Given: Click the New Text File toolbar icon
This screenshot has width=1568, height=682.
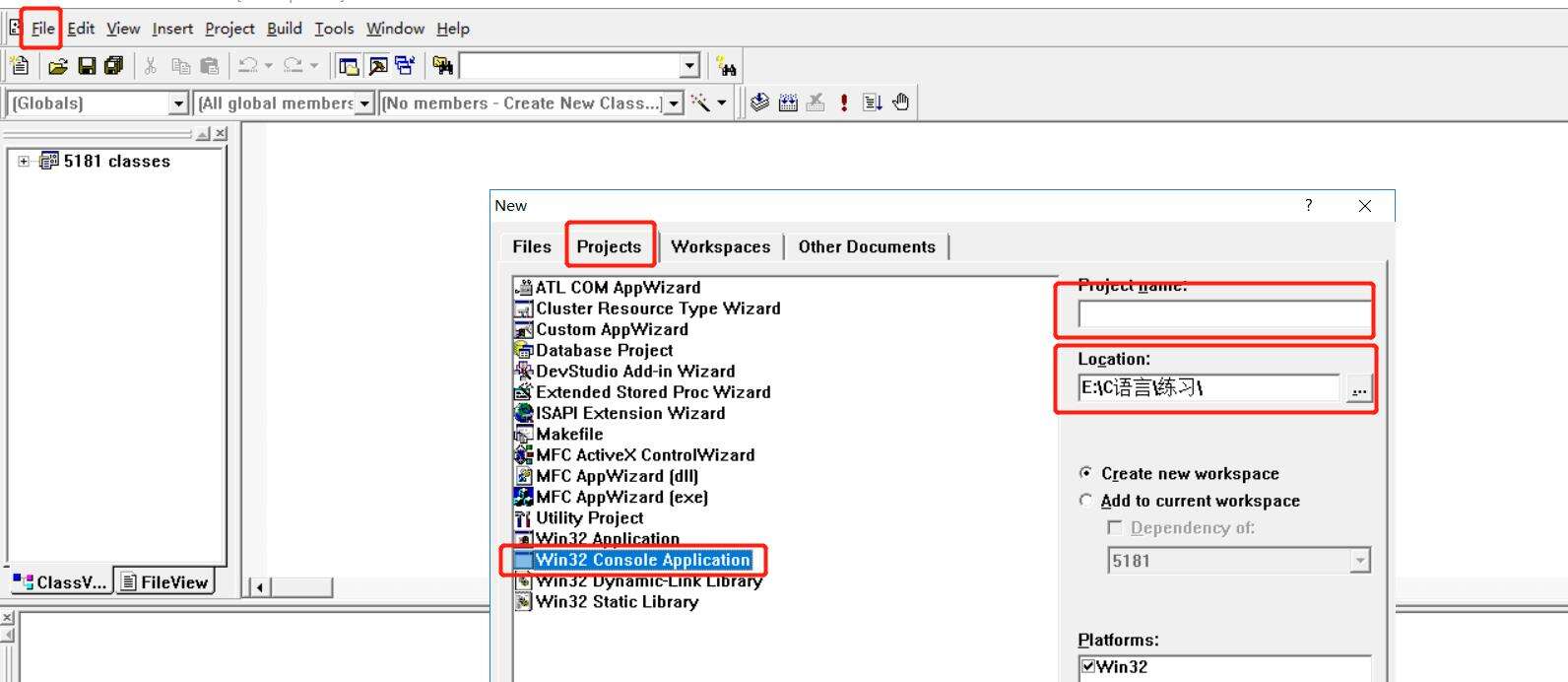Looking at the screenshot, I should pyautogui.click(x=20, y=66).
